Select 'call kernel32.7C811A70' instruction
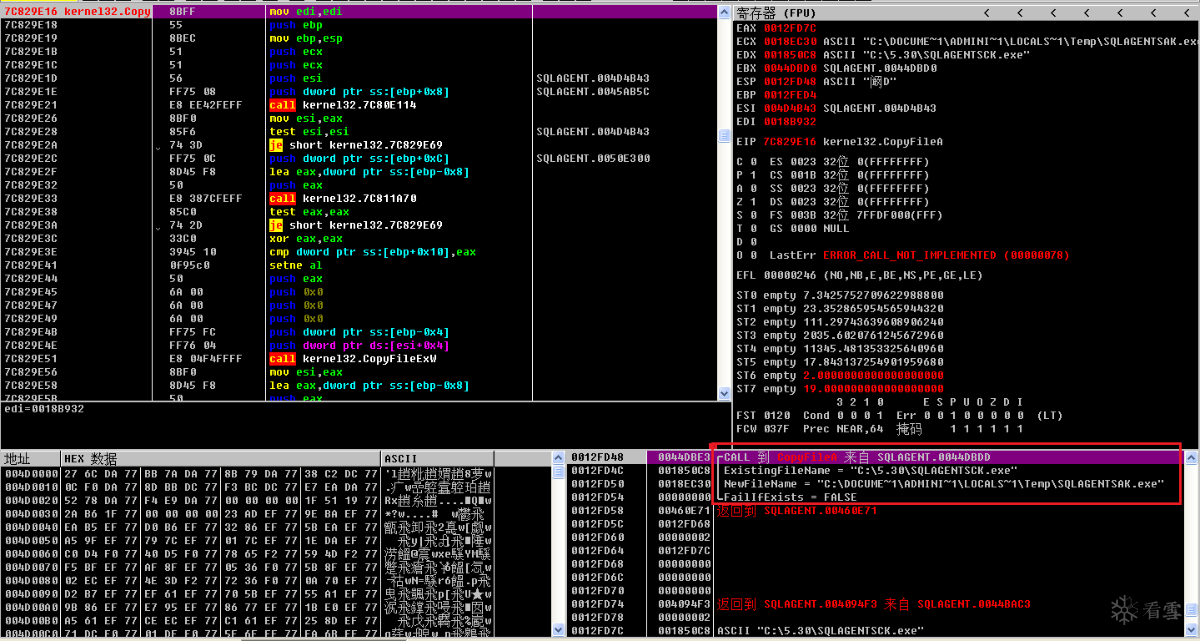1200x641 pixels. [x=343, y=198]
